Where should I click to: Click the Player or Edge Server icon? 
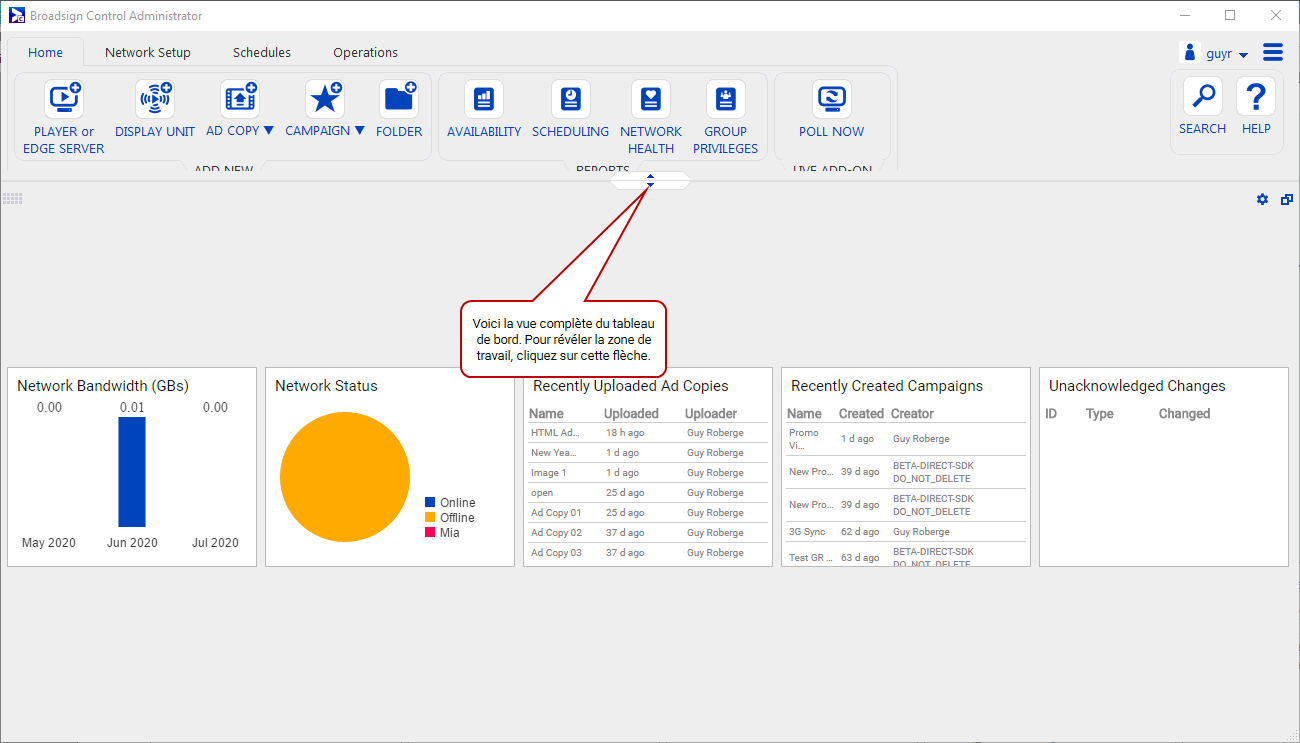pyautogui.click(x=64, y=99)
